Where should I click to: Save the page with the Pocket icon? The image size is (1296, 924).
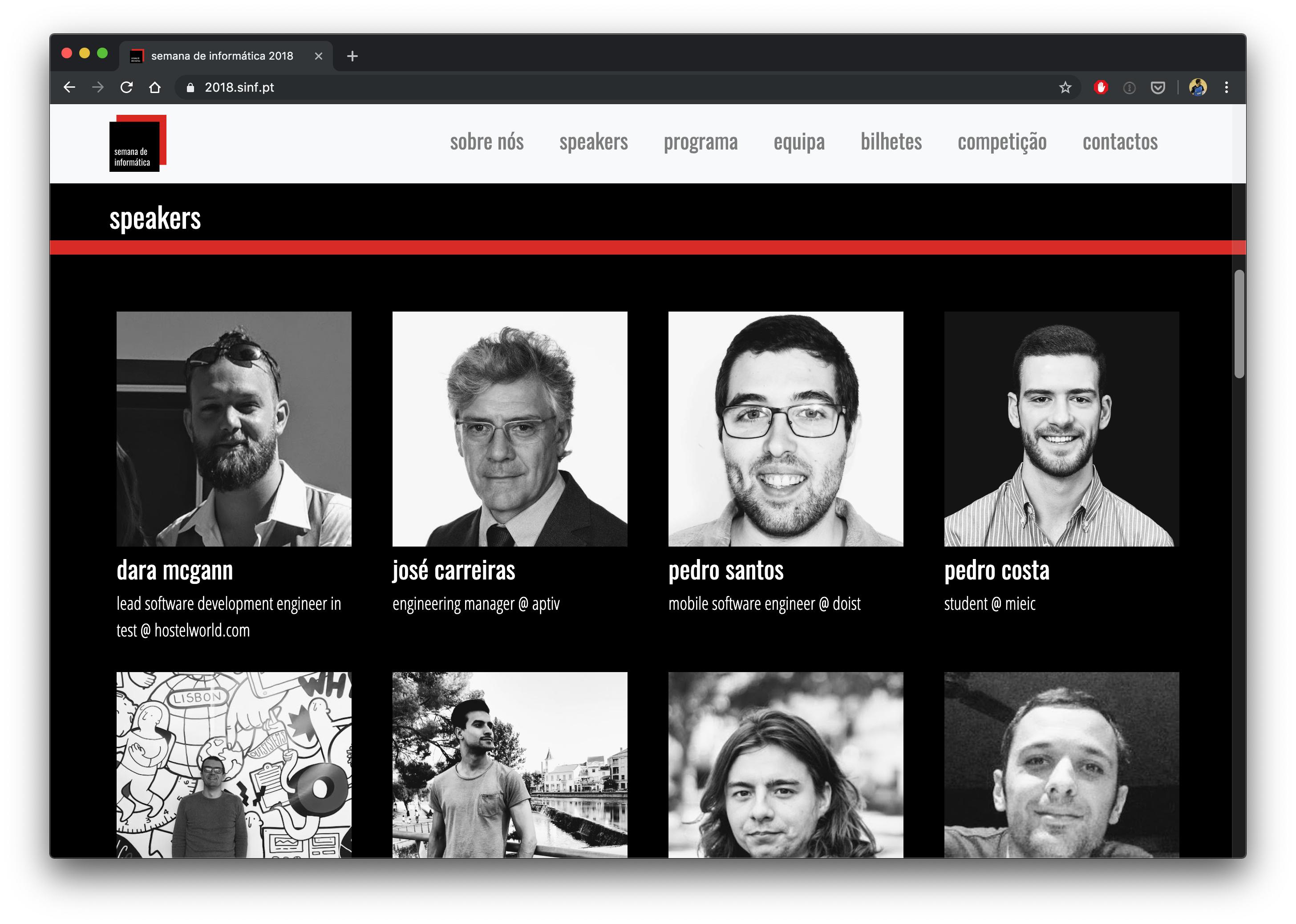[1157, 87]
